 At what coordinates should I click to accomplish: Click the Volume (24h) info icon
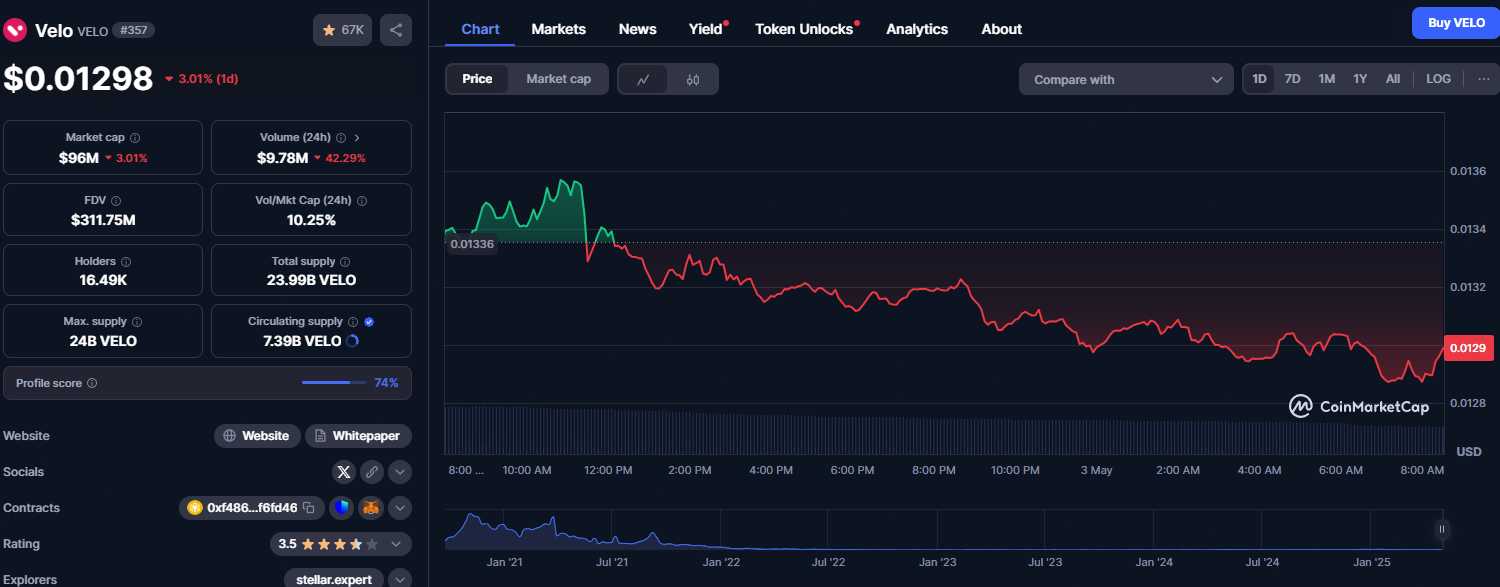[x=341, y=138]
